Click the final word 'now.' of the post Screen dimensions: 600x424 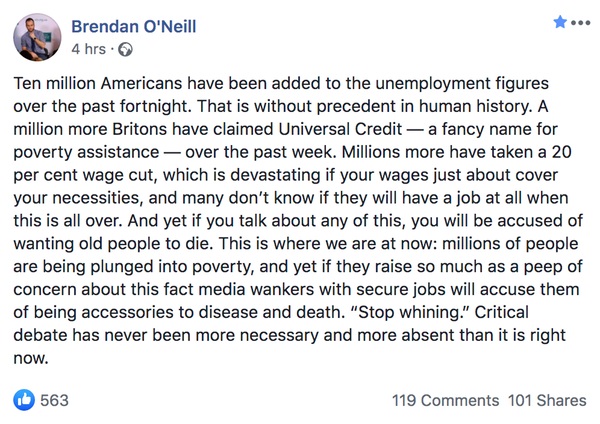click(x=31, y=358)
